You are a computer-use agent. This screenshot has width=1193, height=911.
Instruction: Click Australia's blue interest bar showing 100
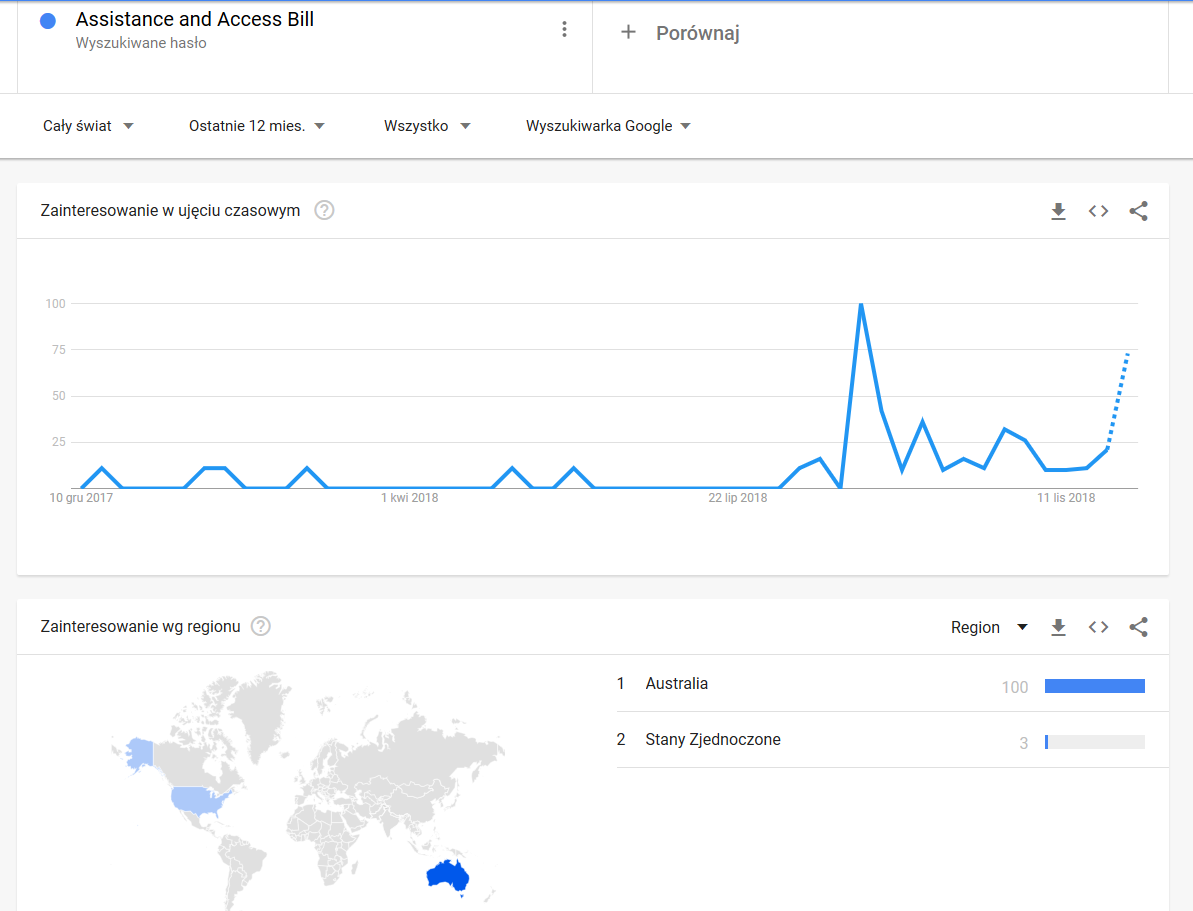pos(1094,685)
